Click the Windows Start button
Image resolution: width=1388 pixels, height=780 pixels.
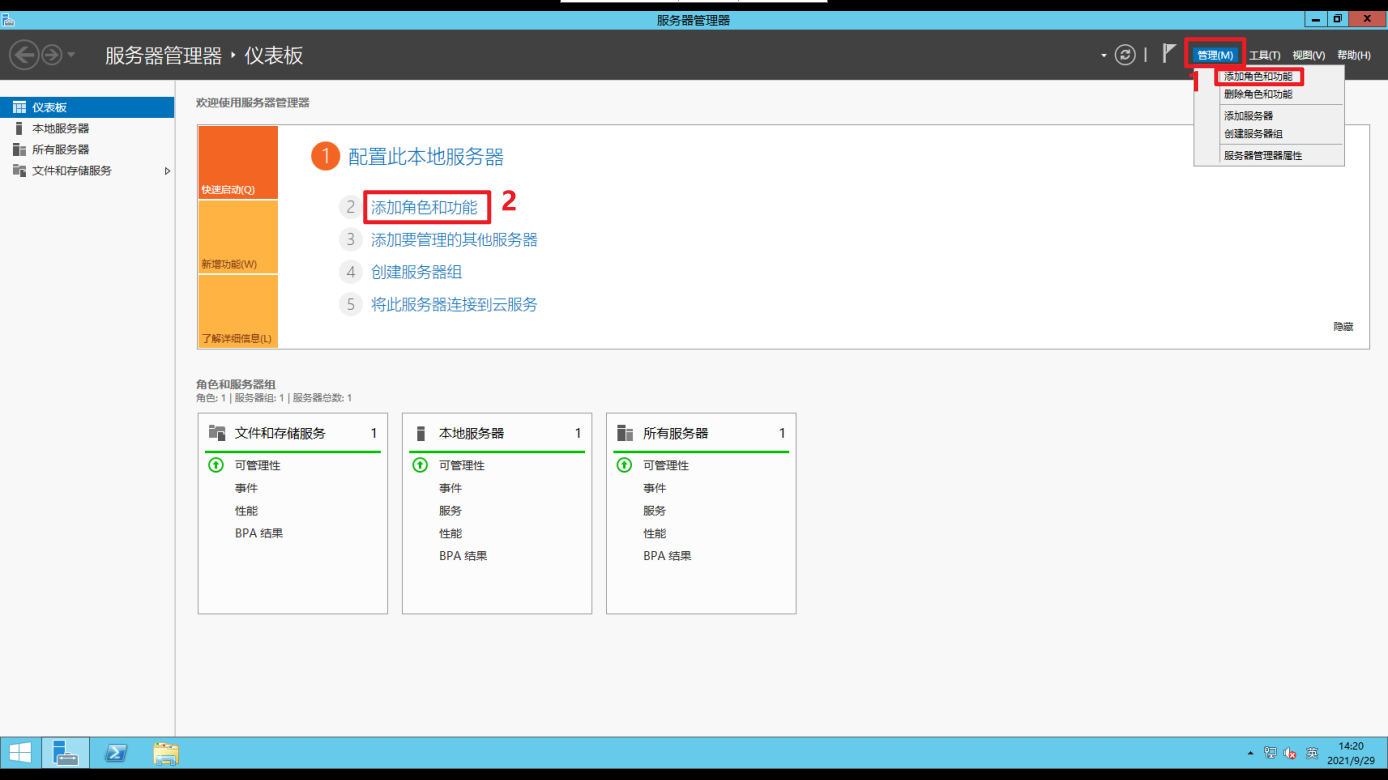point(19,753)
